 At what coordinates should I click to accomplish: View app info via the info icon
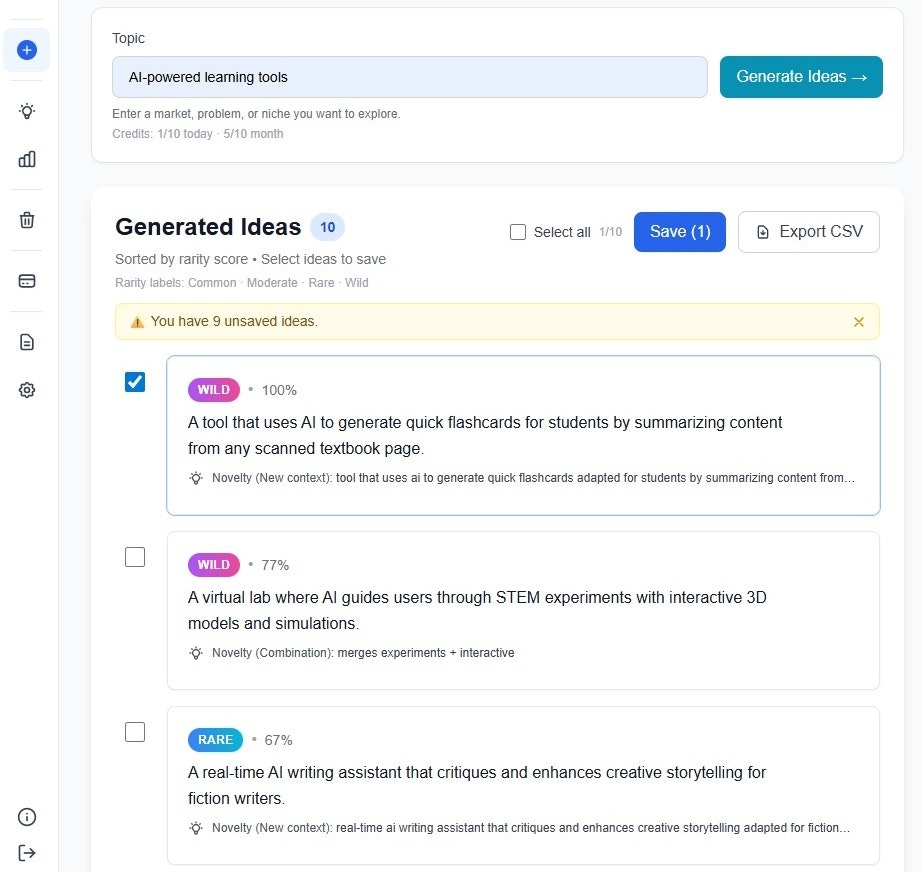26,817
